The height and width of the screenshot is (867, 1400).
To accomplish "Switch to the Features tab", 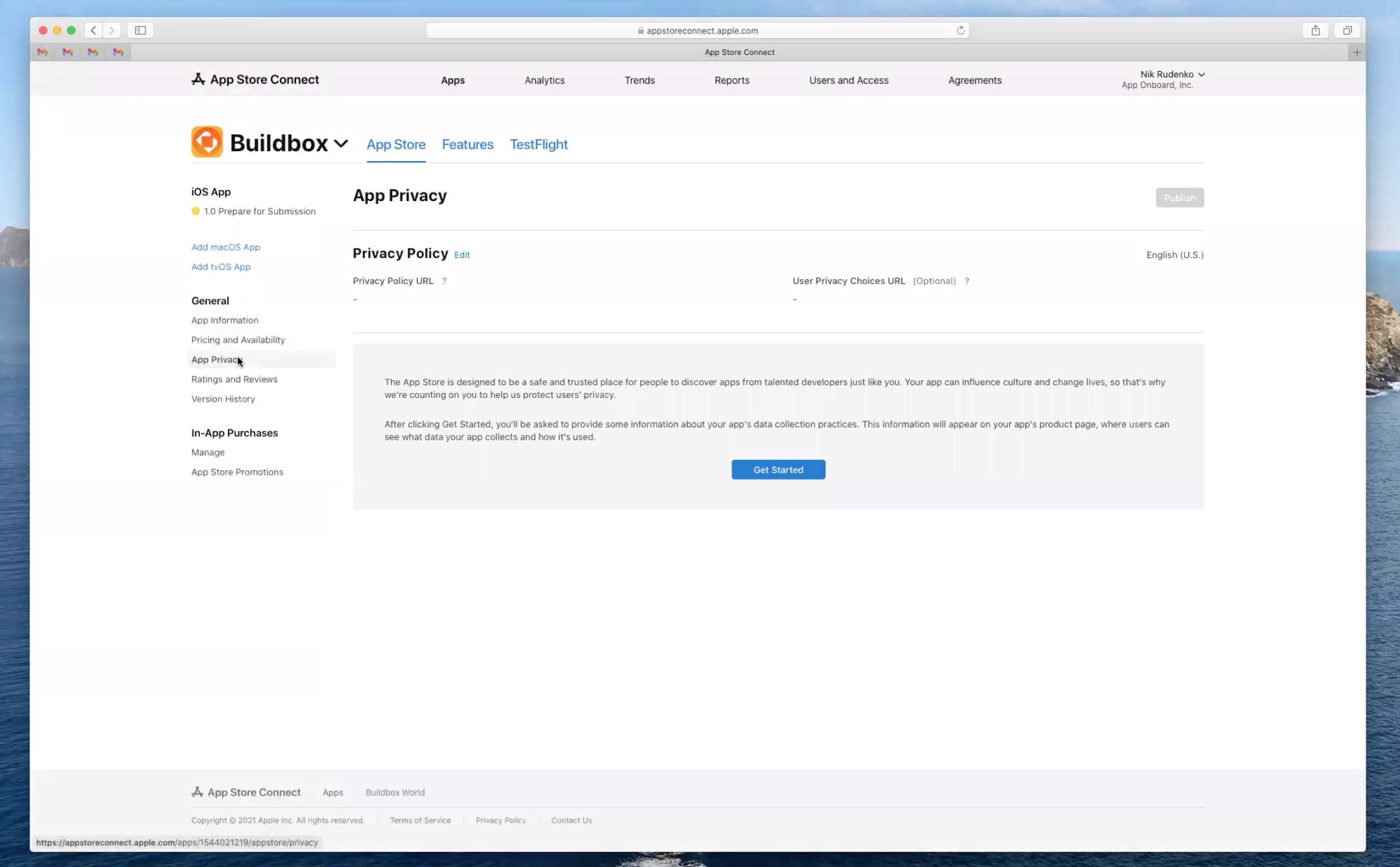I will point(467,144).
